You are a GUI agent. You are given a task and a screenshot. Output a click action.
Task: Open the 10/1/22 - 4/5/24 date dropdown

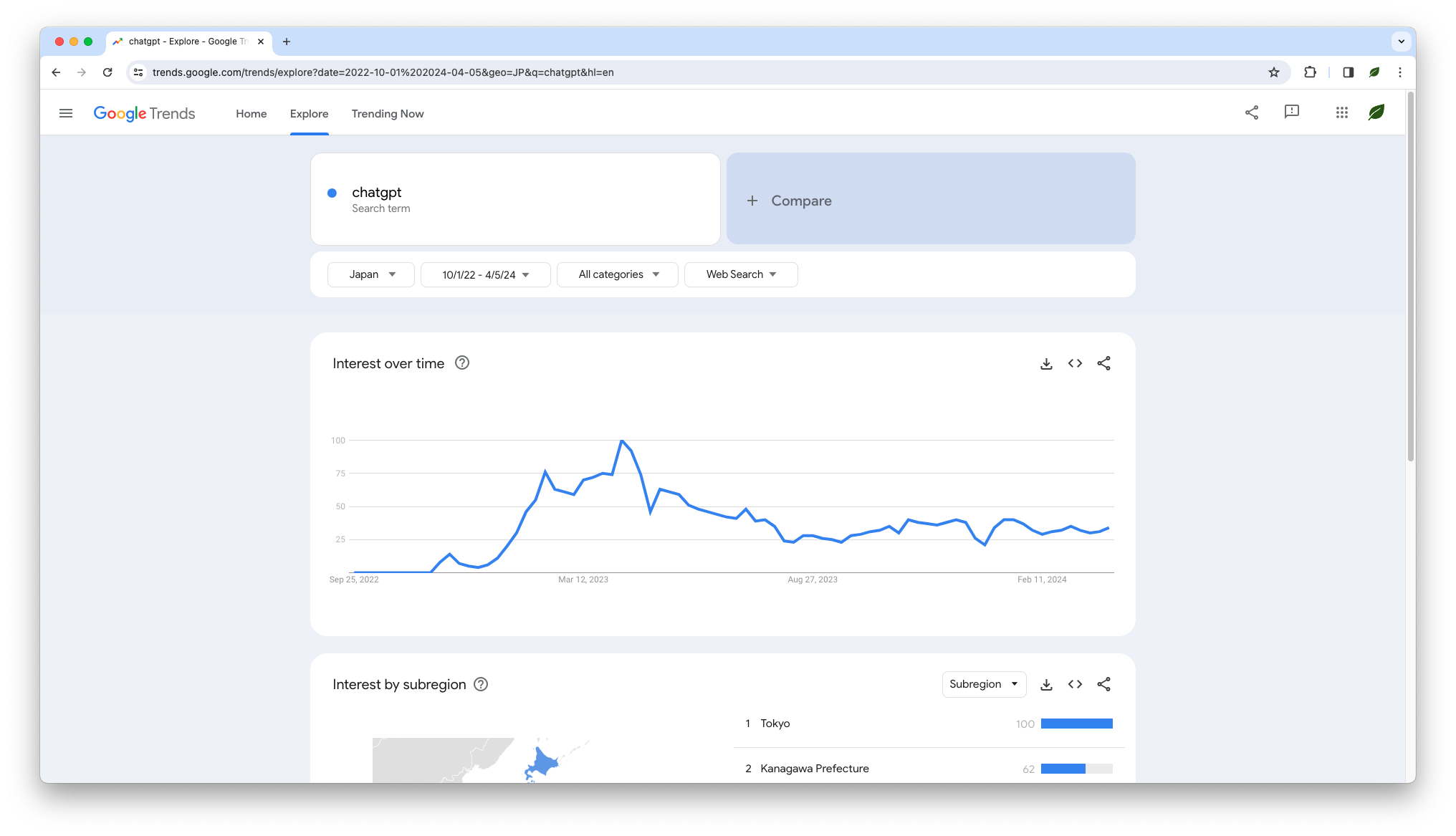486,274
